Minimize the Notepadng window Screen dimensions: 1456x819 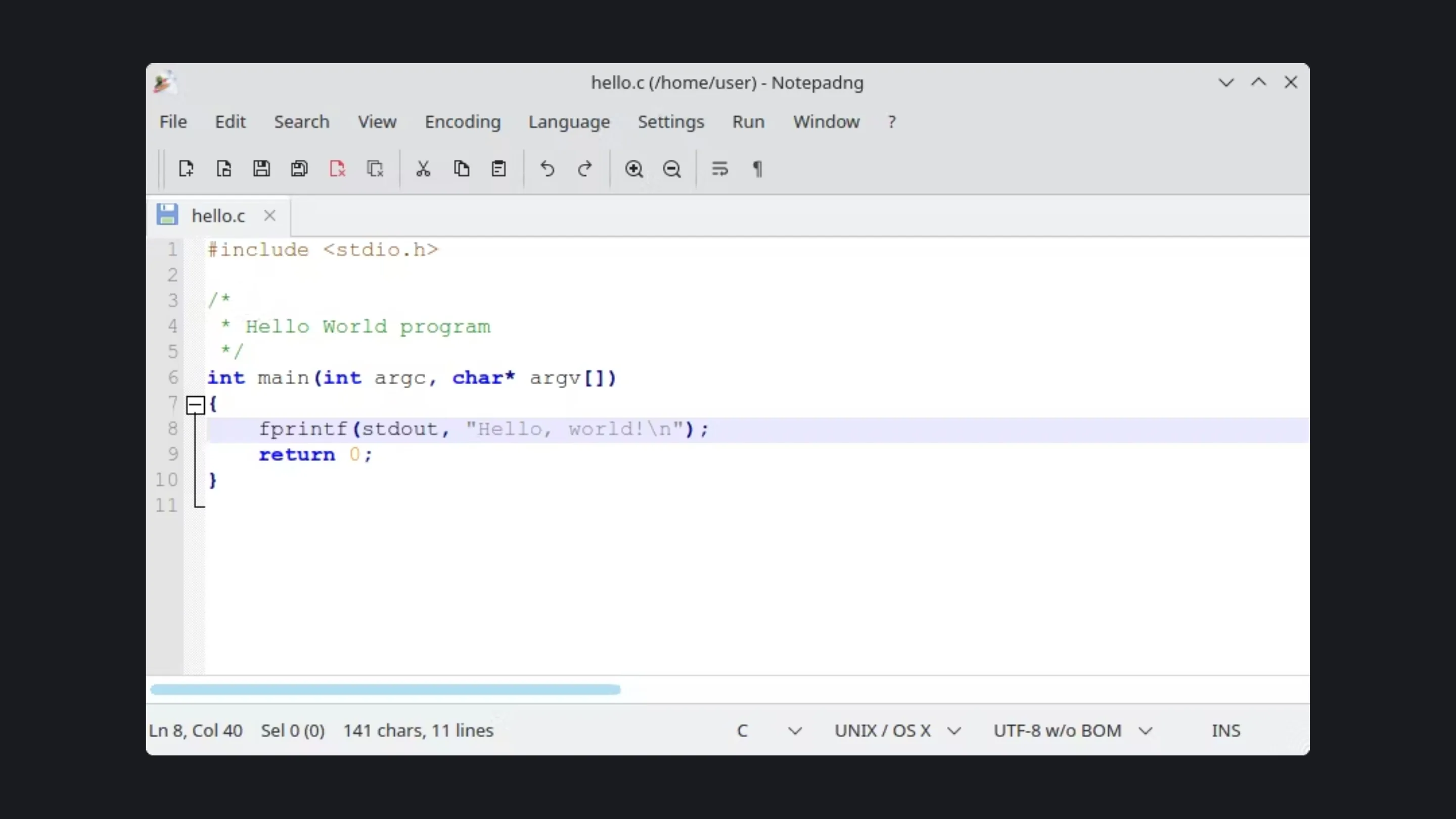tap(1226, 82)
